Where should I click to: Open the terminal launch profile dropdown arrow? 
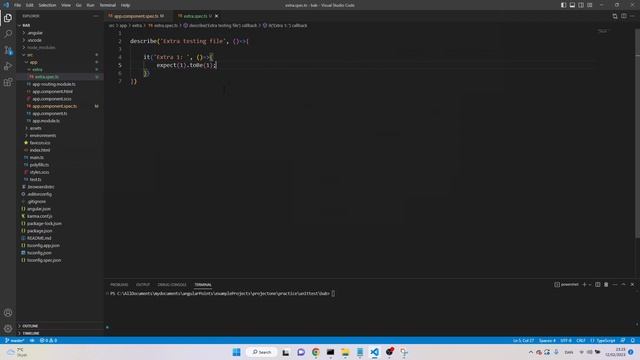coord(590,284)
